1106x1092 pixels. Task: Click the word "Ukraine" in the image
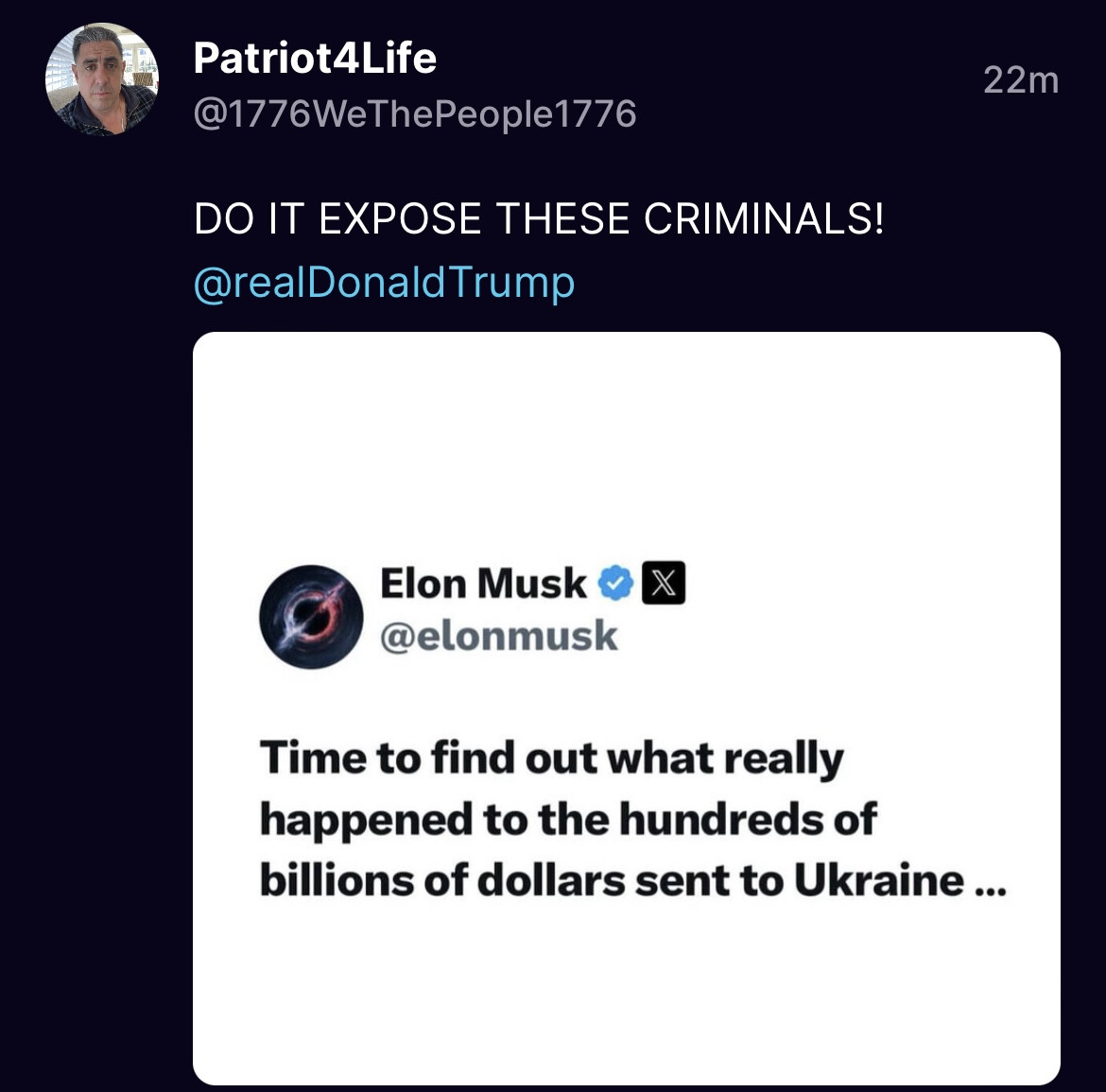878,880
